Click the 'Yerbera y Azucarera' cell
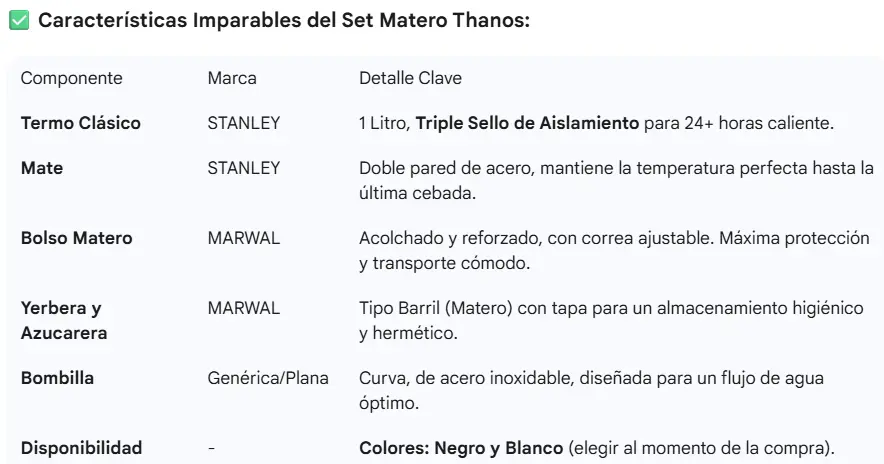The height and width of the screenshot is (464, 884). click(62, 320)
